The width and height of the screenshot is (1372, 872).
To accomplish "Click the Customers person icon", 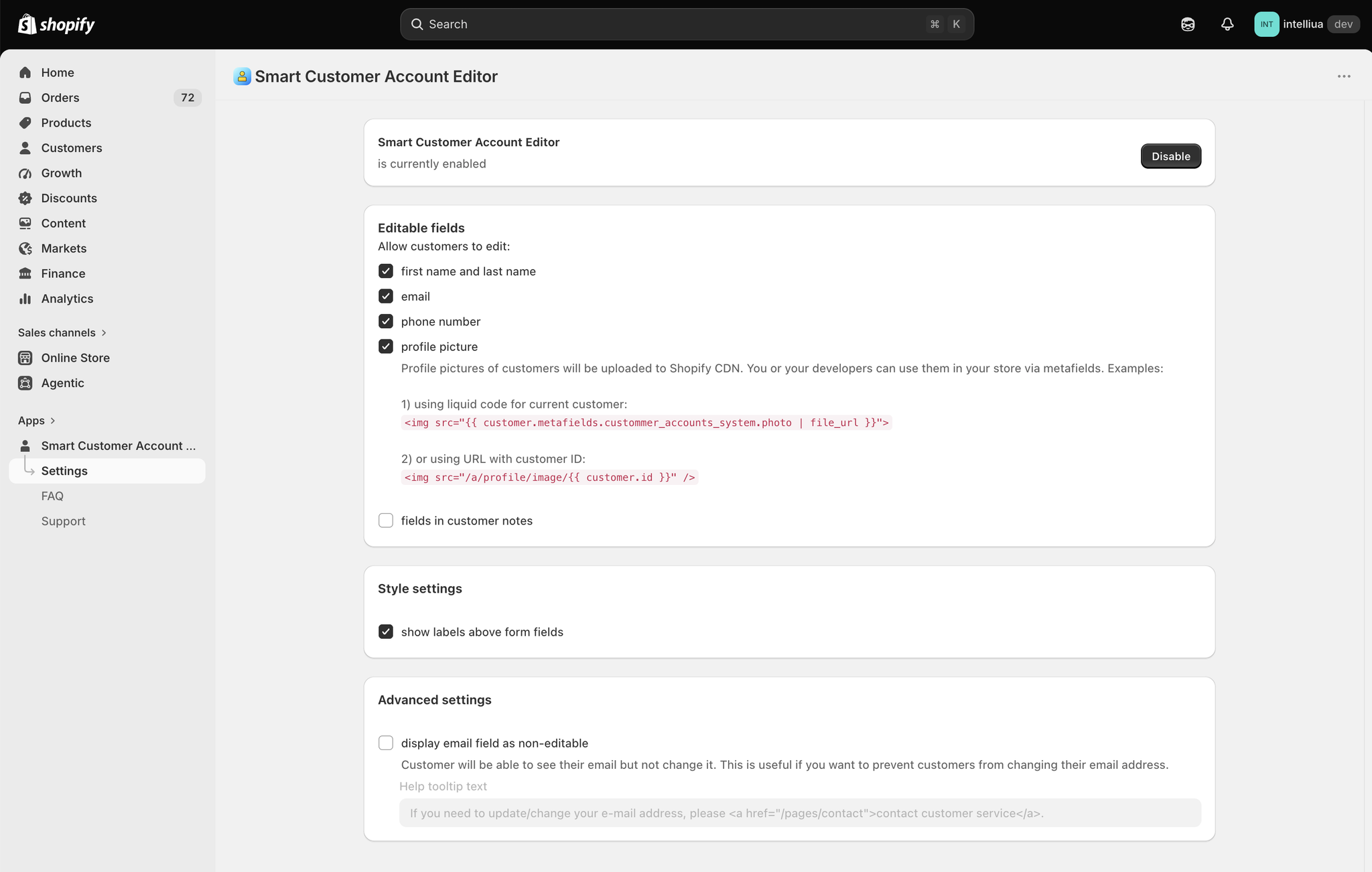I will click(25, 148).
